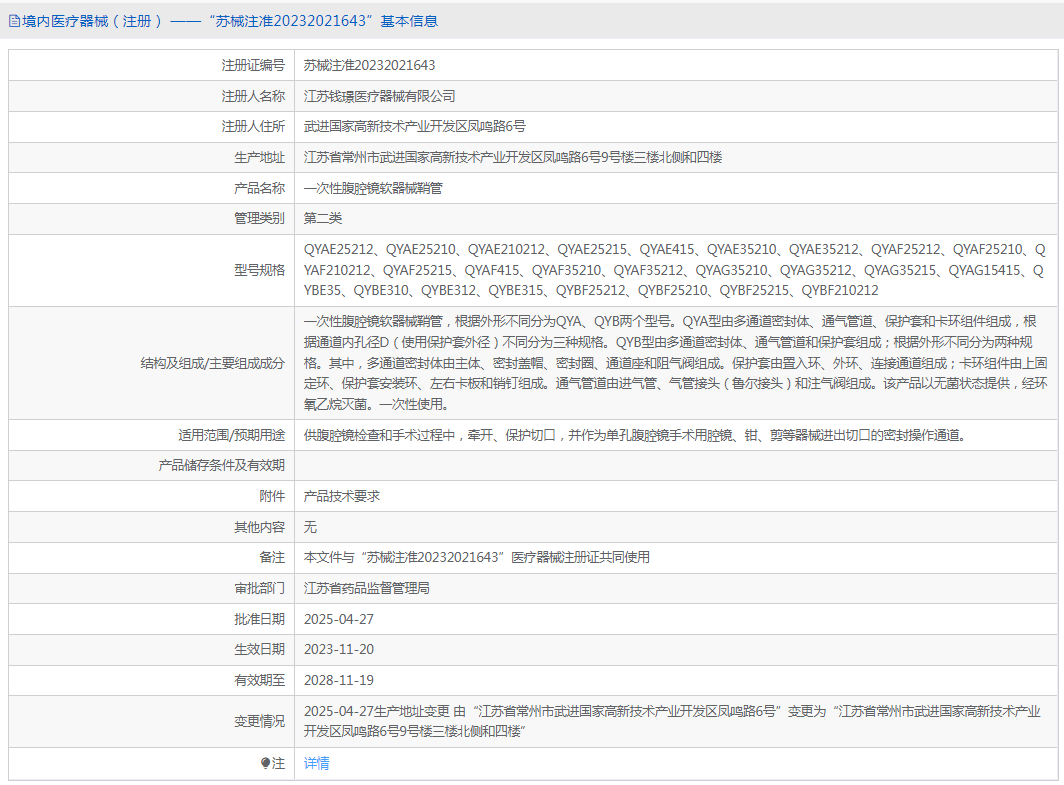
Task: Click the model list starting QYAE25212
Action: tap(674, 270)
